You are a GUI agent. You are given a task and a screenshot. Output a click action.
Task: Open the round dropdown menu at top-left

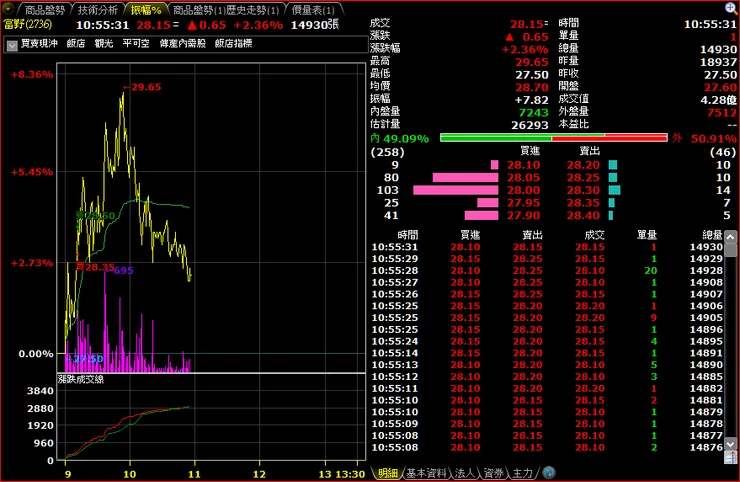point(8,8)
